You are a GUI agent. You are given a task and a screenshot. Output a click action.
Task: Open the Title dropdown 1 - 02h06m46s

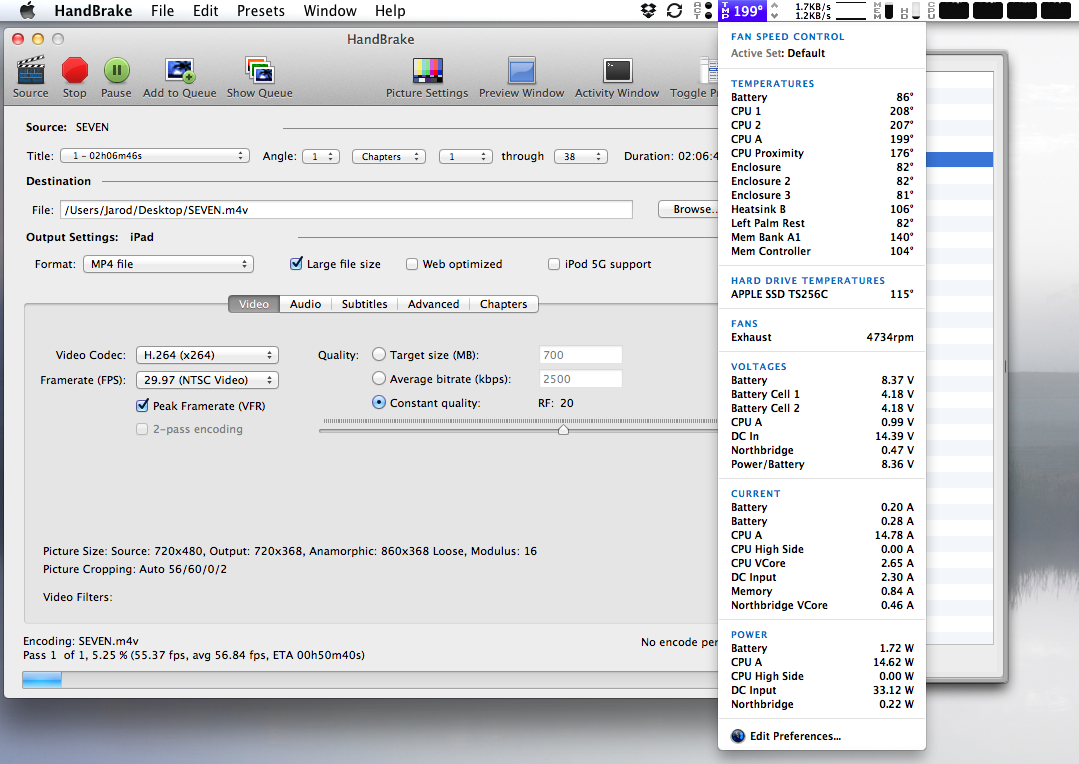tap(155, 156)
